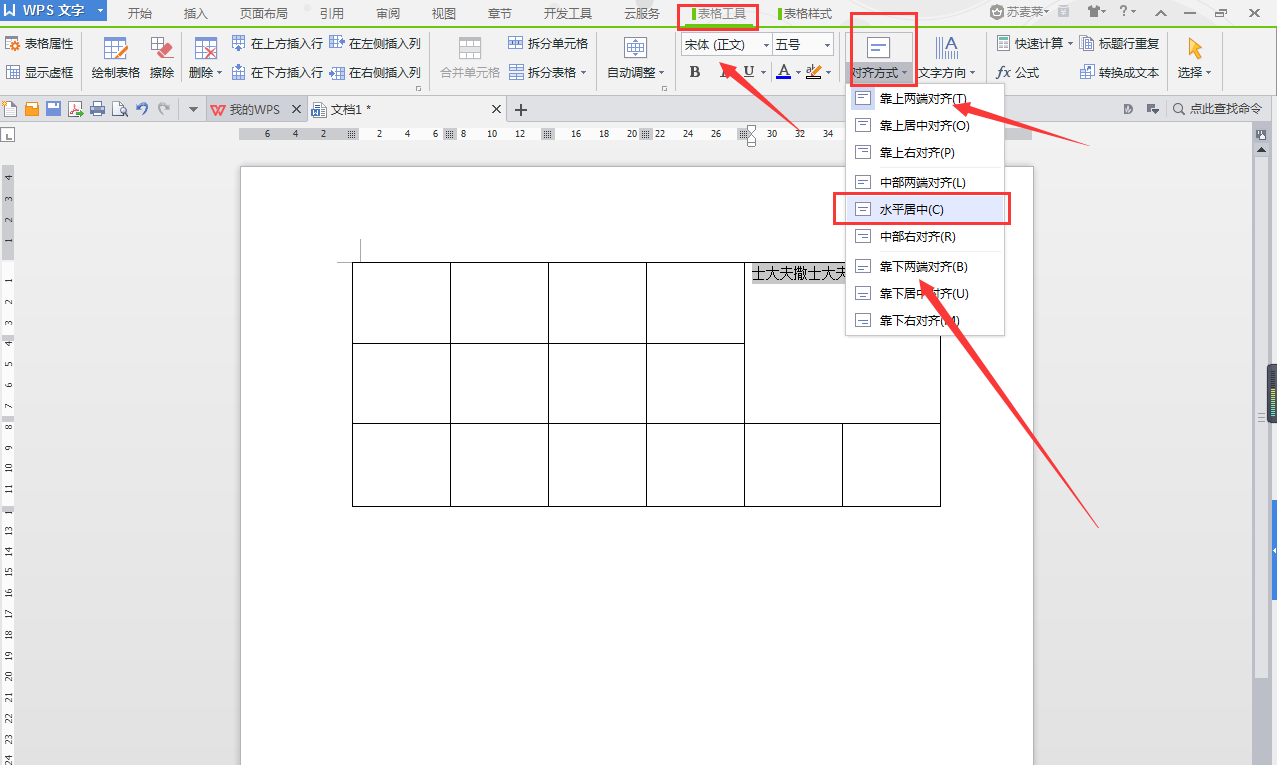Click Convert to Text (转换成文本)
This screenshot has width=1277, height=765.
1119,72
